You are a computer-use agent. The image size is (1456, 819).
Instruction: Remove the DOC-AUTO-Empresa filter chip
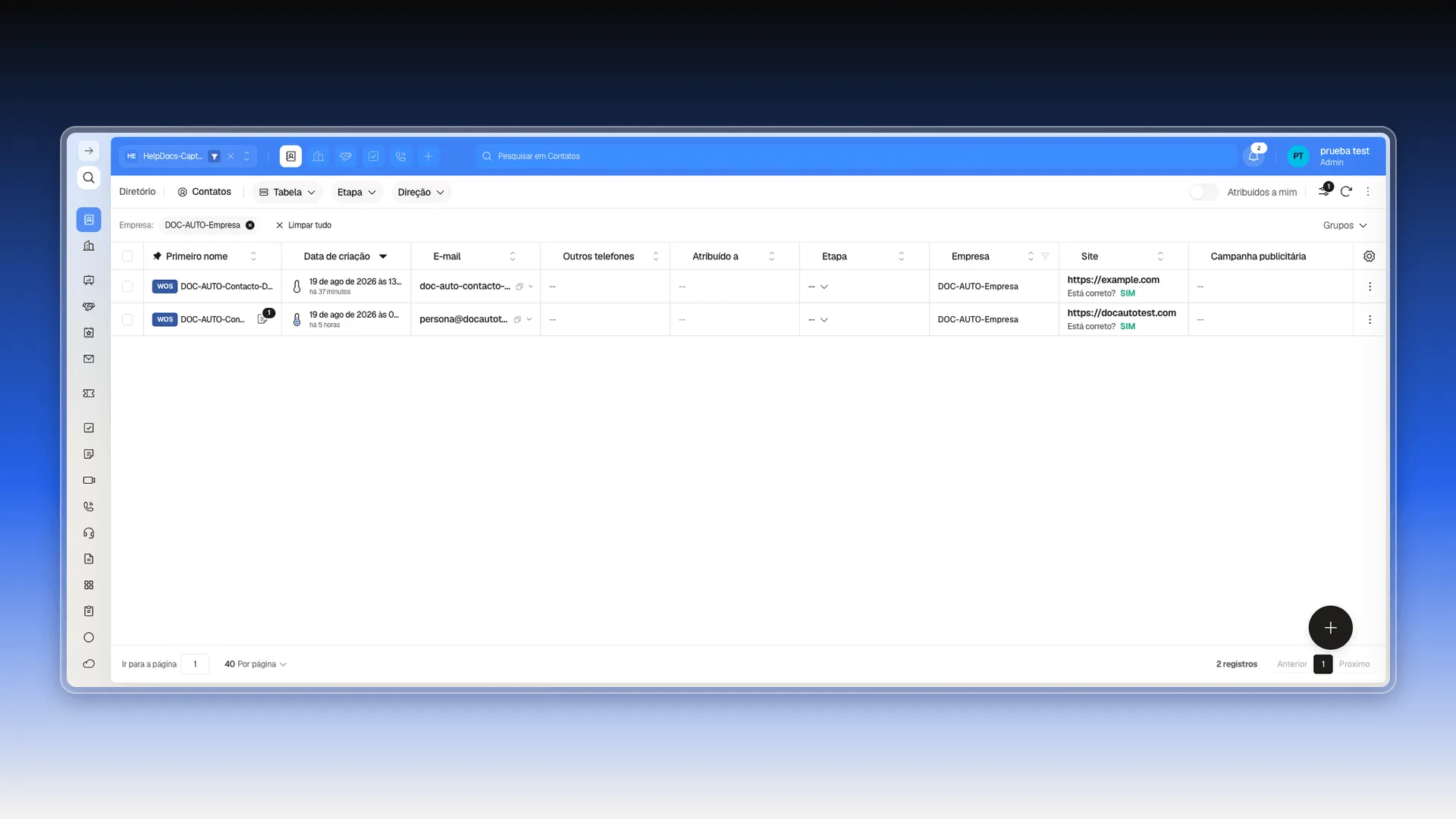click(x=250, y=225)
